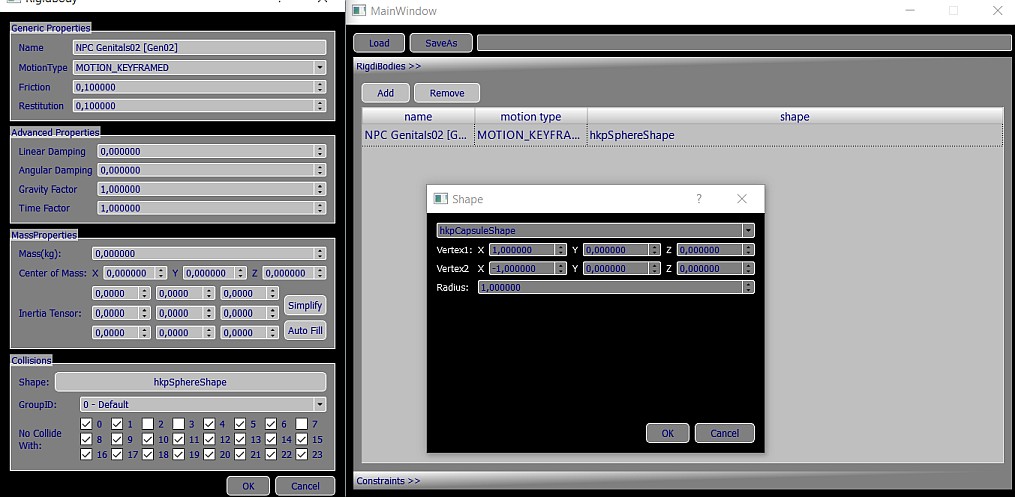
Task: Click the file path field beside SaveAs
Action: click(x=743, y=43)
